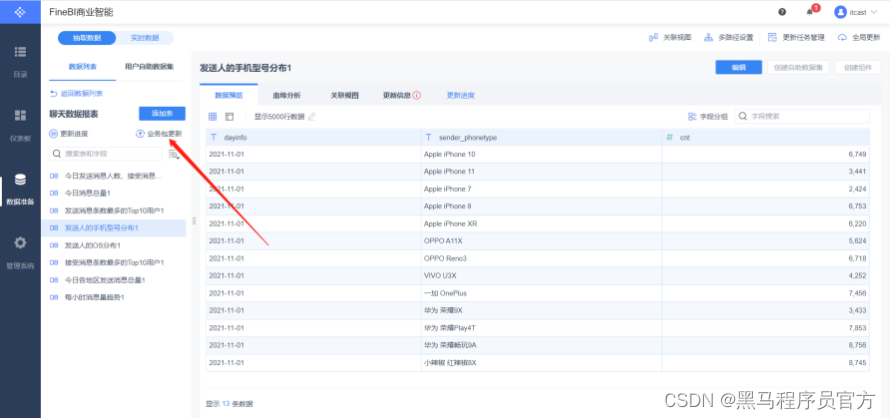Click 业务包更新 link
The width and height of the screenshot is (891, 419).
[x=159, y=134]
